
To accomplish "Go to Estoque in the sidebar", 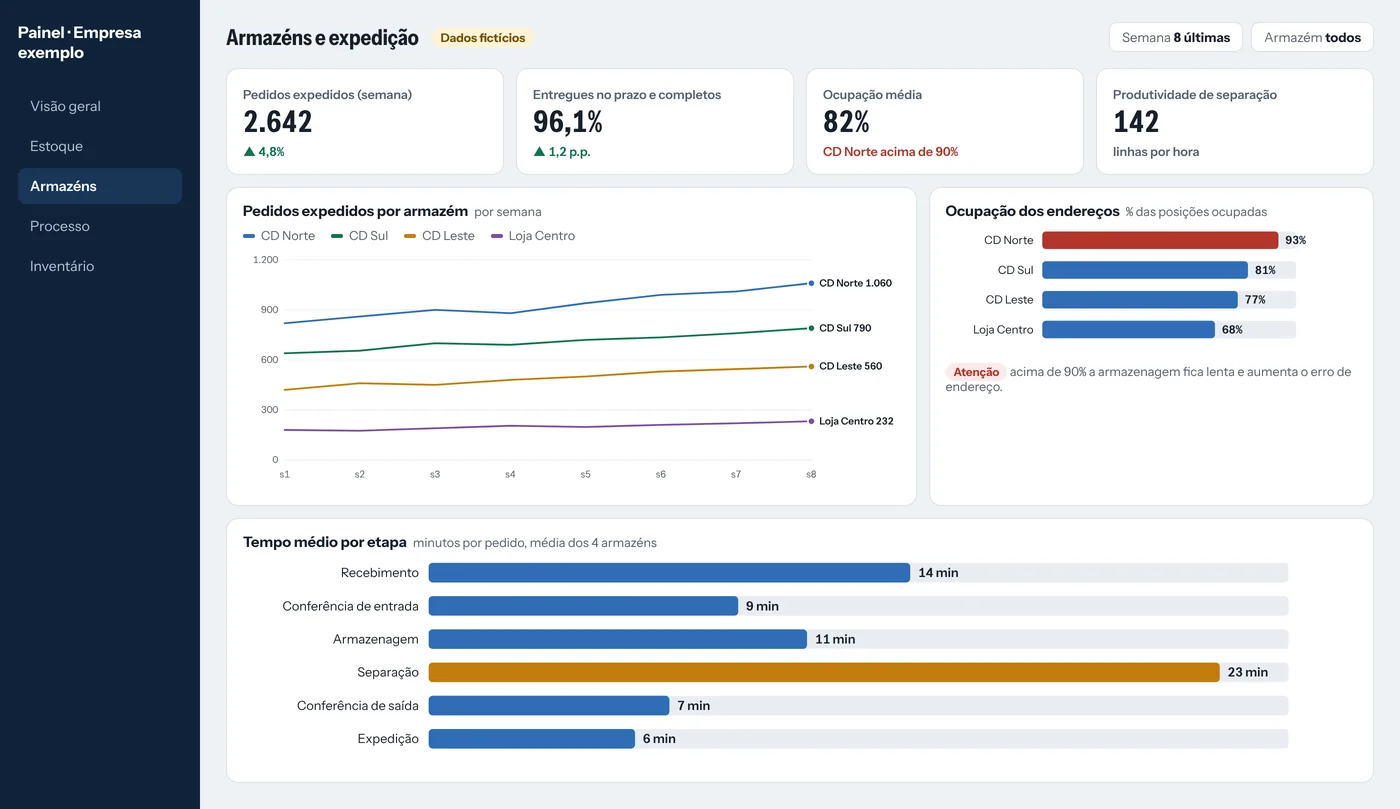I will point(100,146).
